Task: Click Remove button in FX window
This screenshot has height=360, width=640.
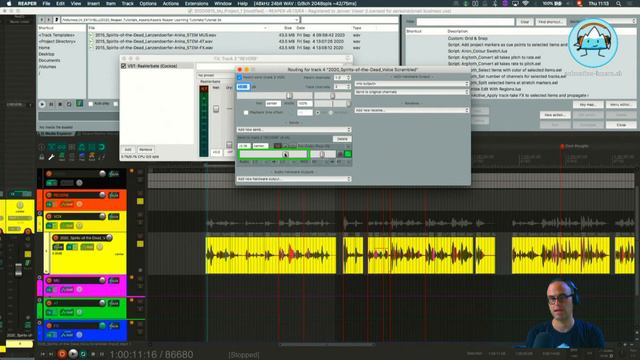Action: click(145, 150)
